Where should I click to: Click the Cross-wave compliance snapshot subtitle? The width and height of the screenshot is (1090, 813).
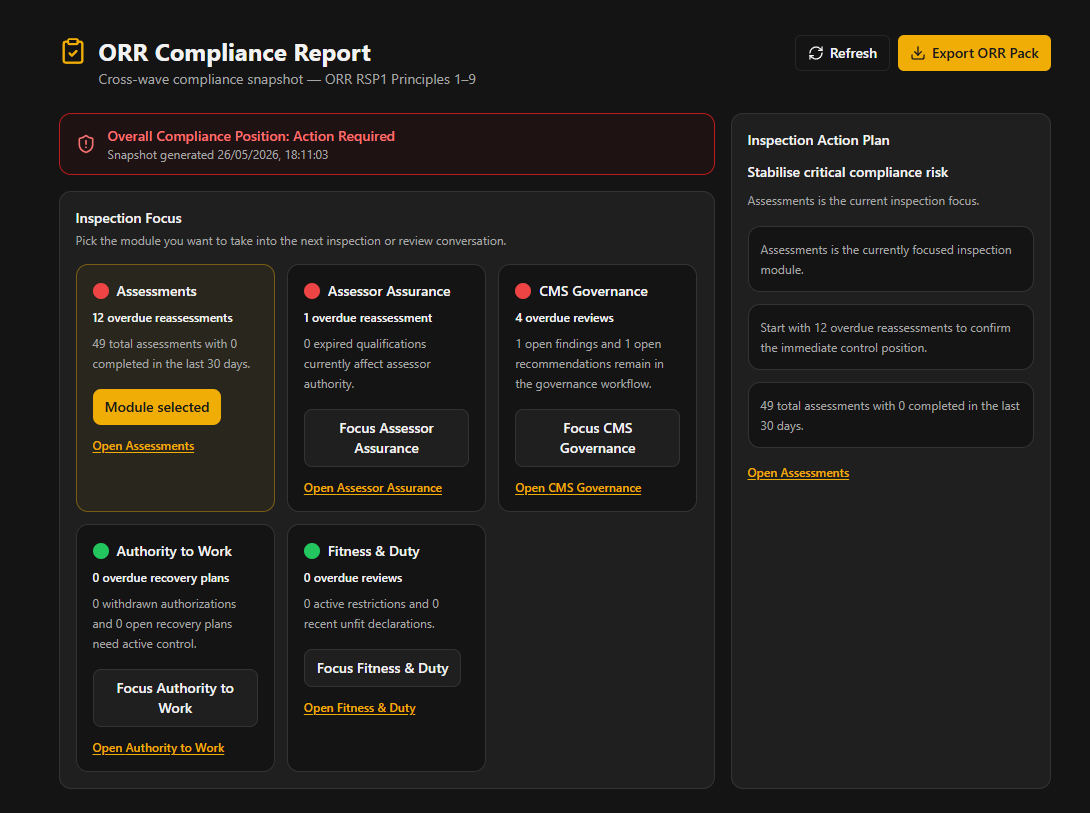(x=287, y=79)
